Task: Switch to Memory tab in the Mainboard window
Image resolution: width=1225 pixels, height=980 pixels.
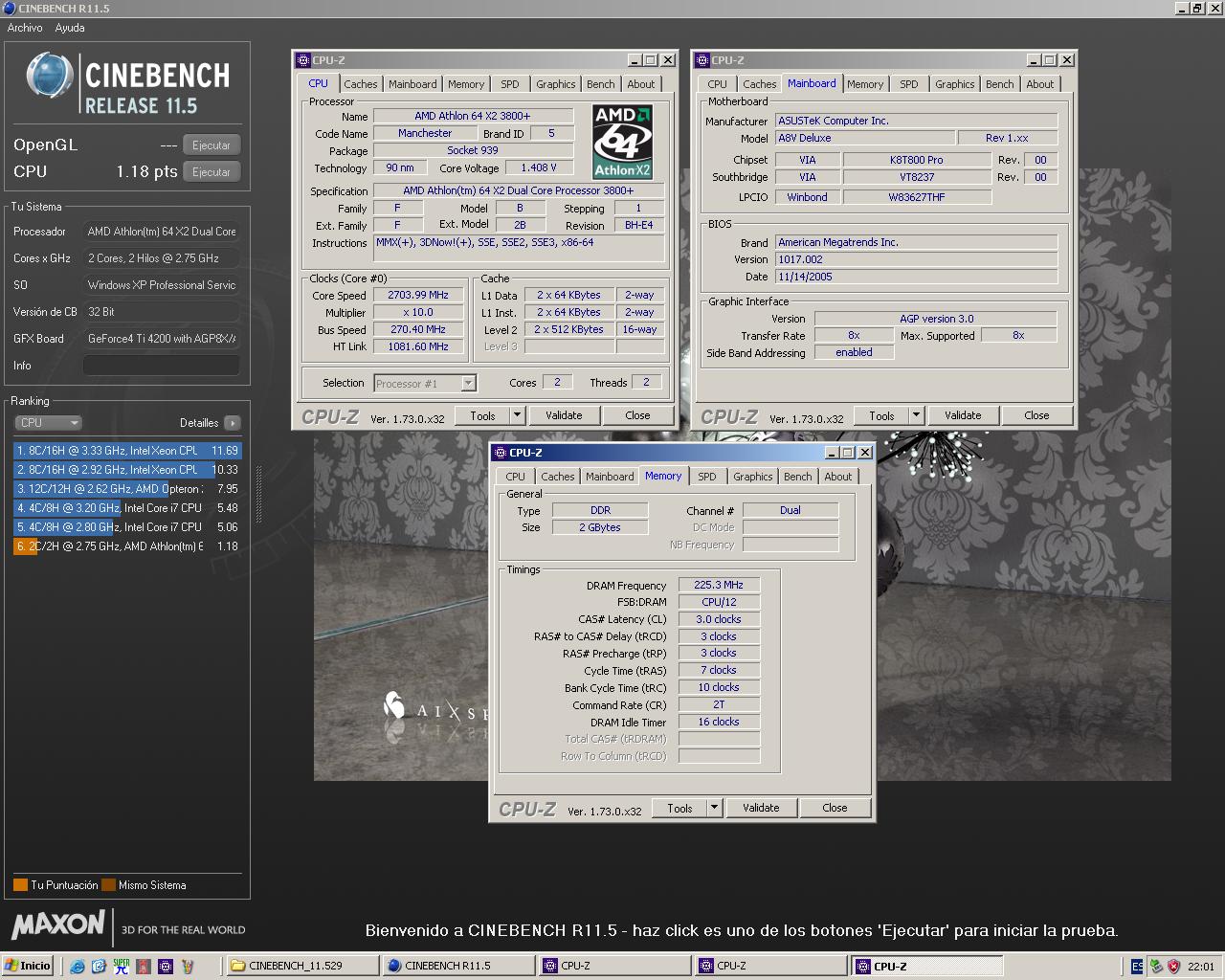Action: pos(865,84)
